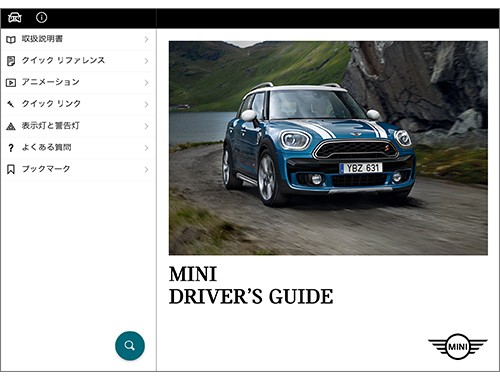Click the car vehicle icon in top bar
The height and width of the screenshot is (387, 500).
pyautogui.click(x=15, y=17)
